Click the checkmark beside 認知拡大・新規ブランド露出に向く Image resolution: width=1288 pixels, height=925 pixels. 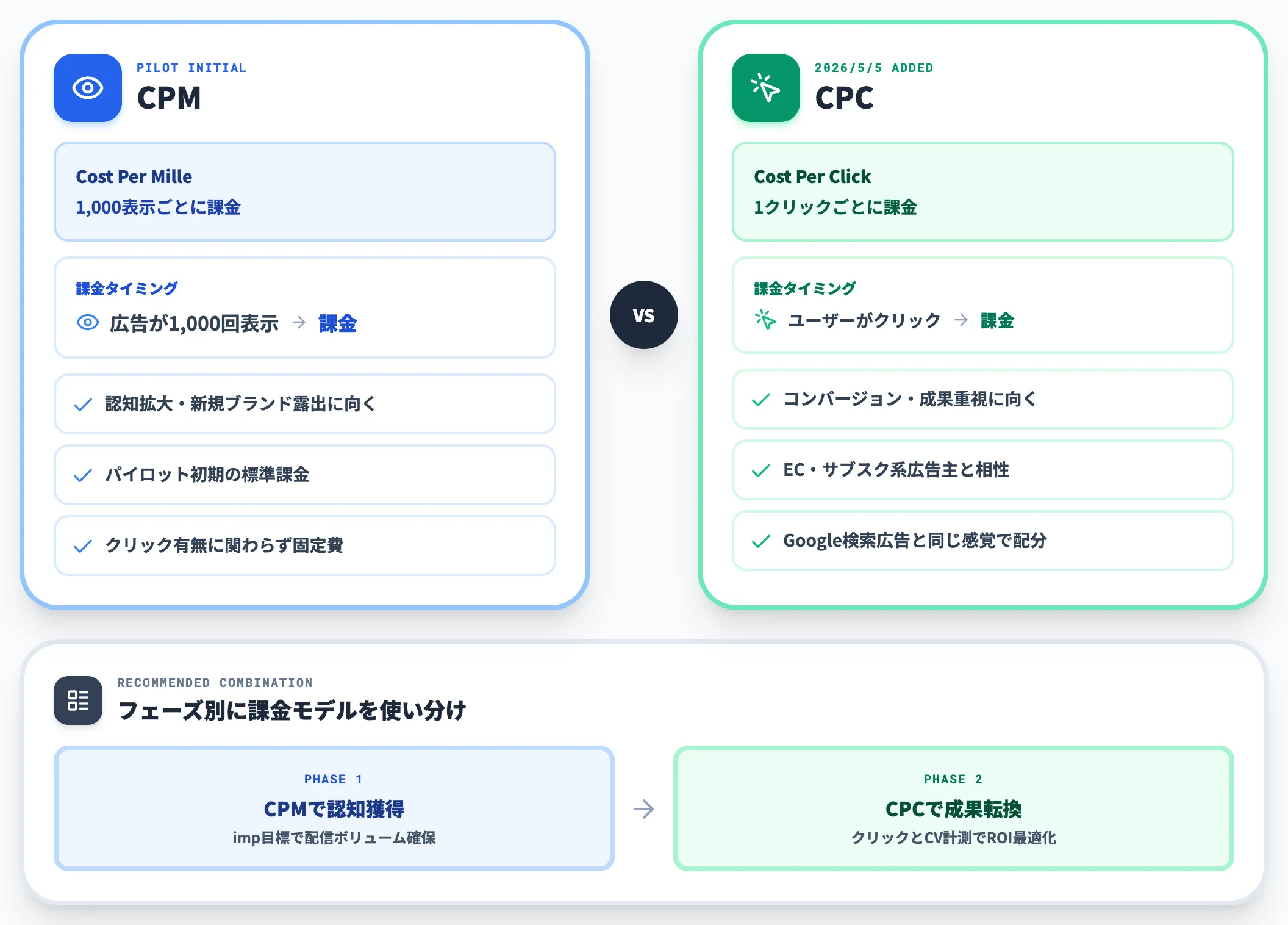tap(83, 405)
